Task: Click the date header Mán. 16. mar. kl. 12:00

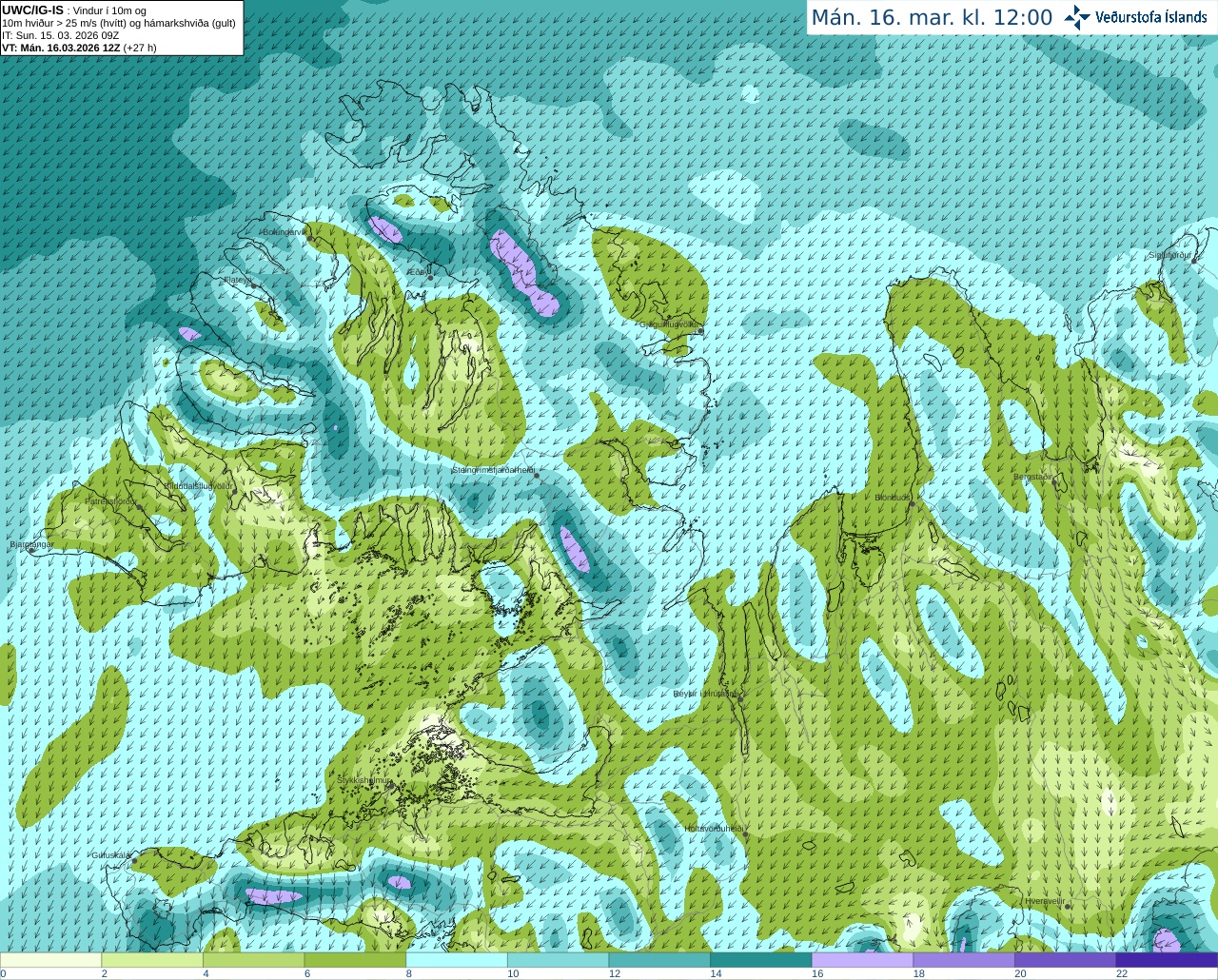Action: click(932, 18)
